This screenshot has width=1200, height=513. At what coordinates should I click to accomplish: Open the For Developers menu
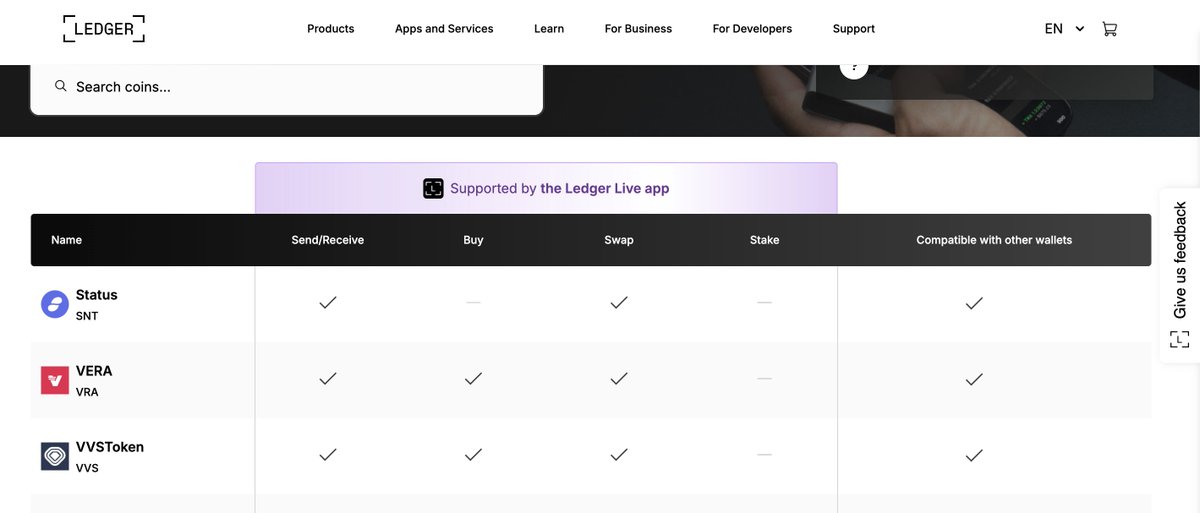(x=752, y=29)
